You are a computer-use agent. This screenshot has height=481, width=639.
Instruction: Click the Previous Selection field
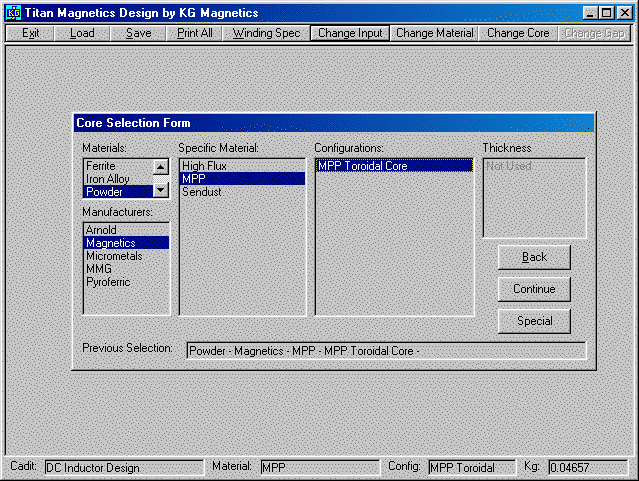(386, 351)
